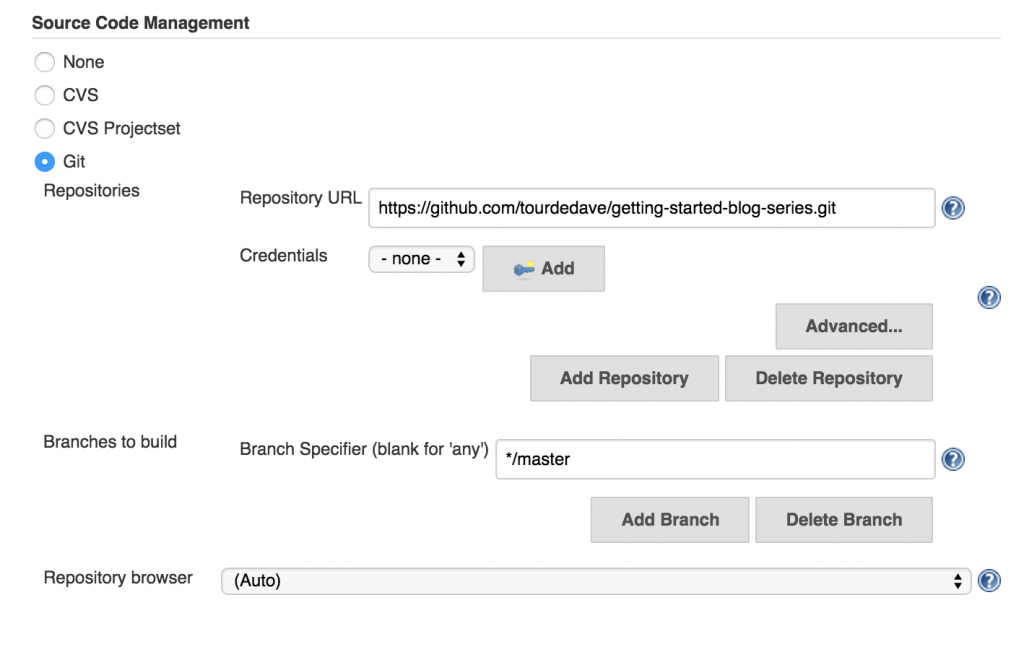Choose None for source code management

coord(44,62)
